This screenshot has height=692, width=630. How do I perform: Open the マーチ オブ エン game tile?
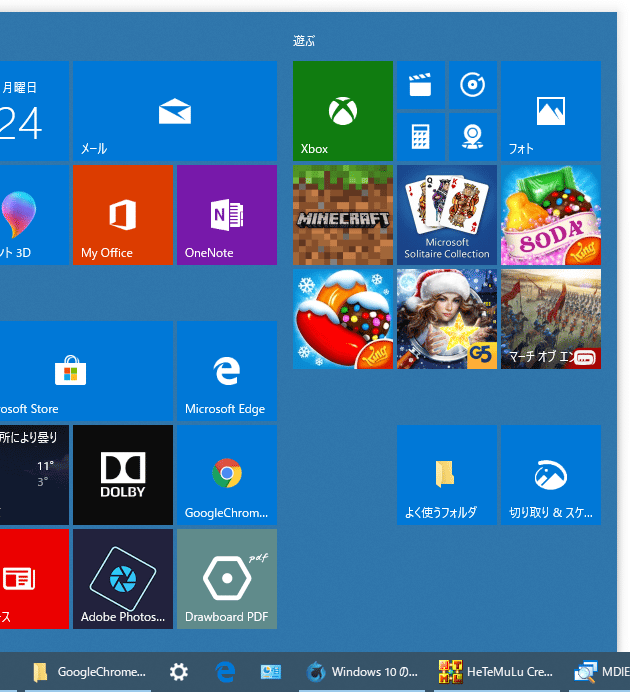(x=551, y=319)
